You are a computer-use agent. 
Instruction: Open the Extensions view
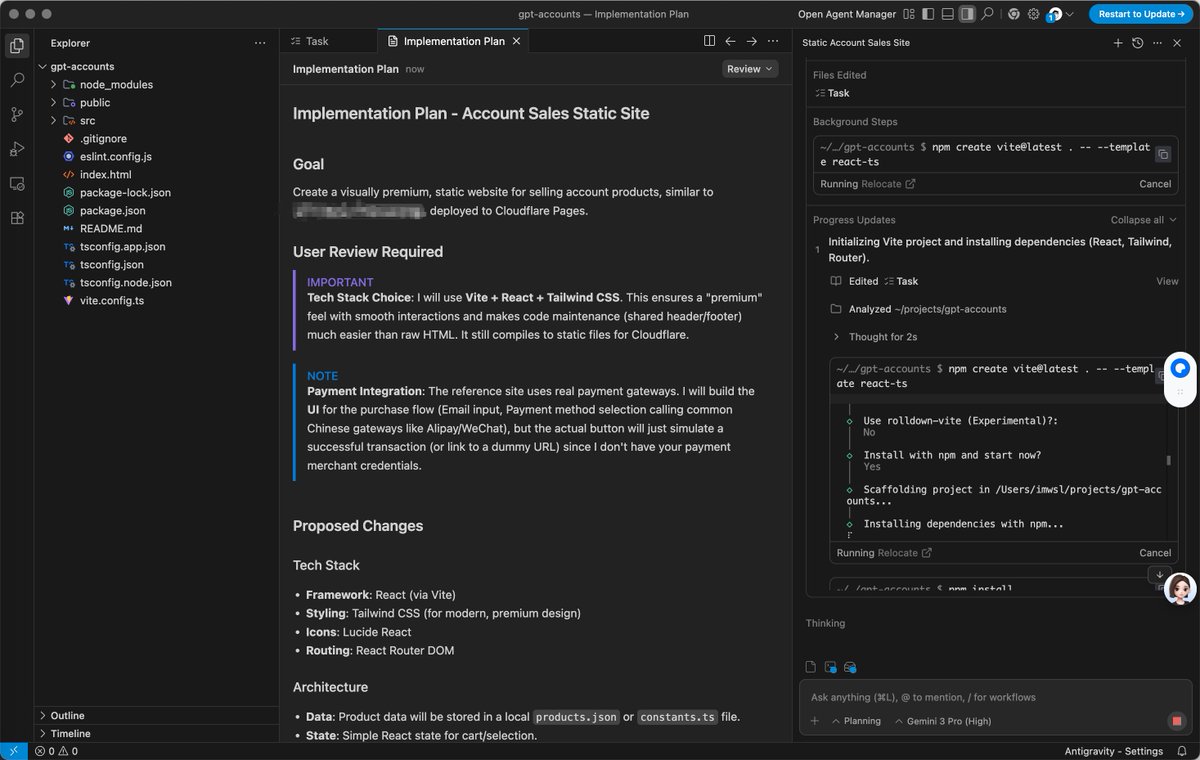pos(17,218)
